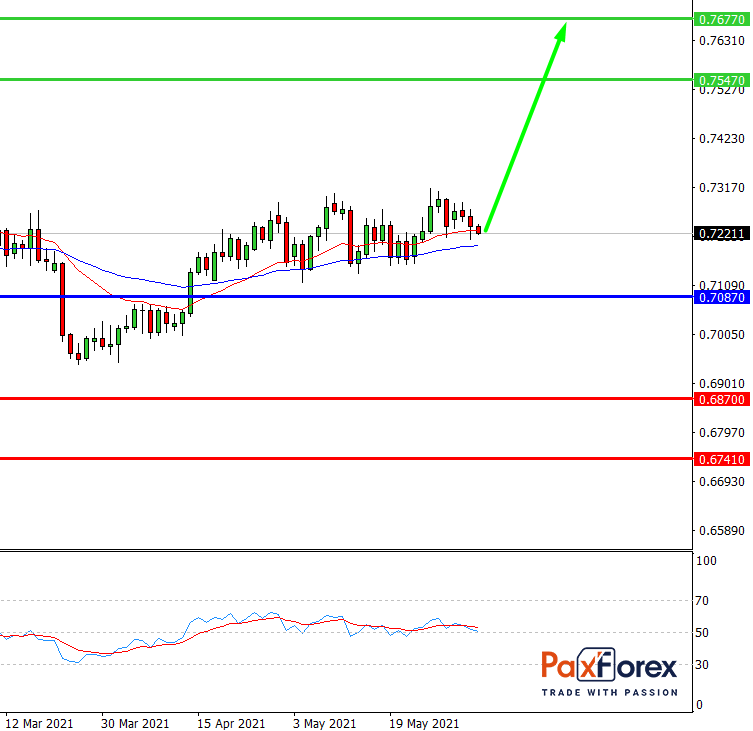The image size is (753, 731).
Task: Click the 30 Mar 2021 date label
Action: 135,723
